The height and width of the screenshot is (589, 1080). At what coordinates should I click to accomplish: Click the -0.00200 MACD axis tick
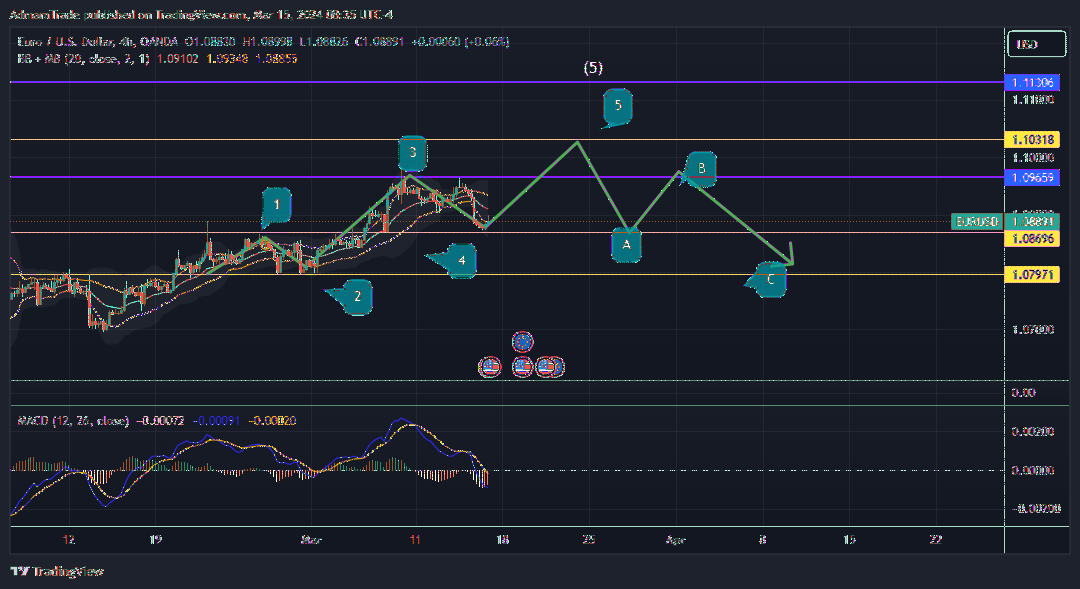[1035, 509]
